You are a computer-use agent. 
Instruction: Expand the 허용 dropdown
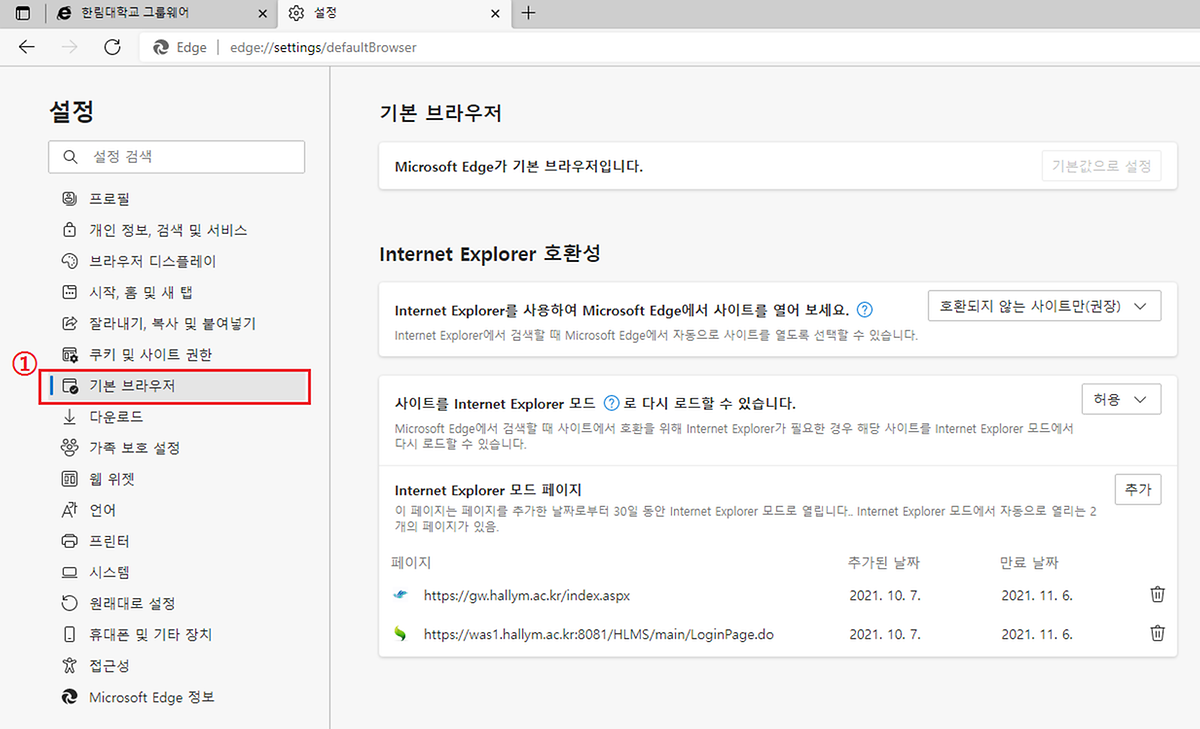[x=1120, y=399]
